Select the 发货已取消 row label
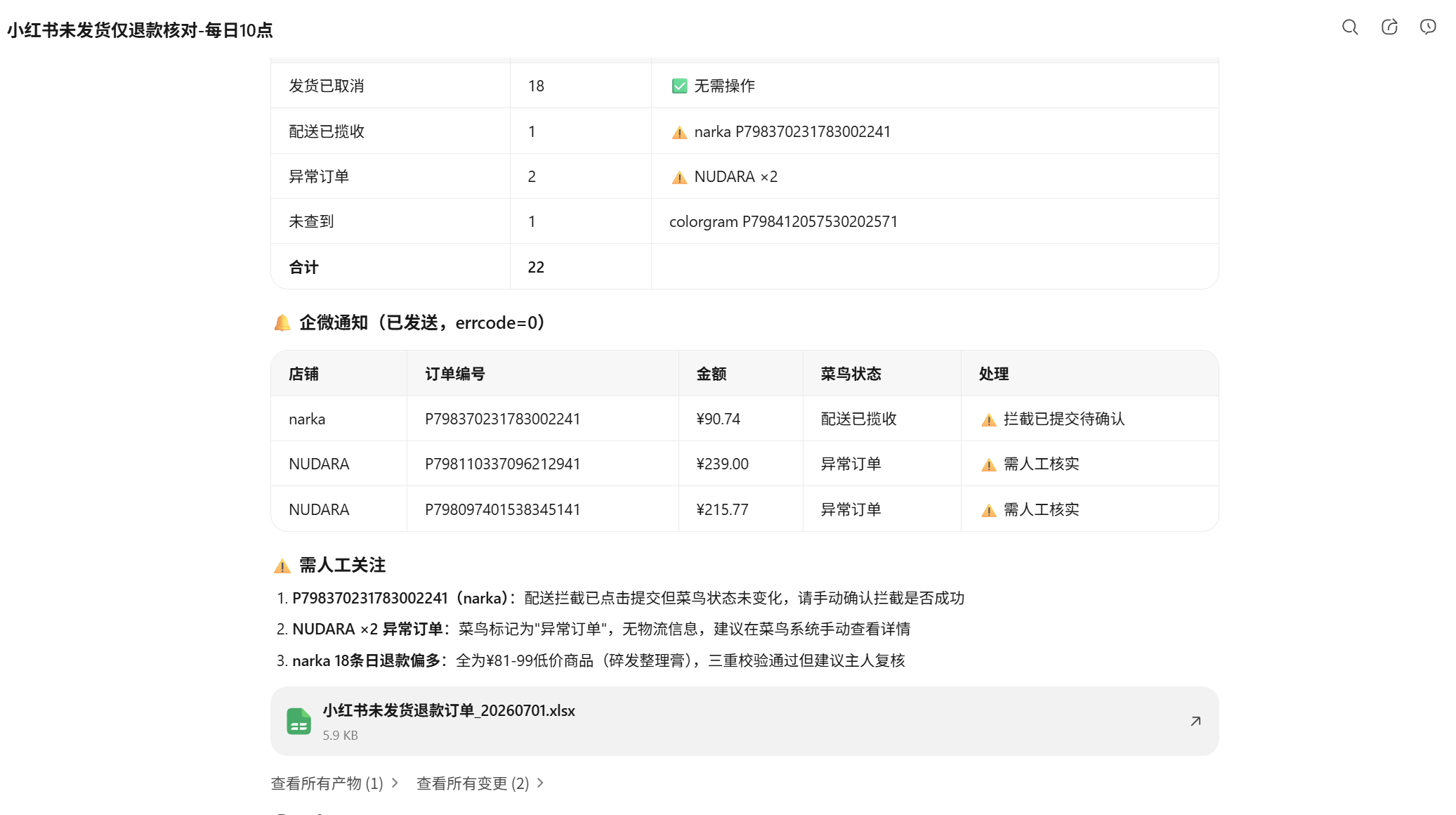Viewport: 1456px width, 815px height. (x=327, y=86)
